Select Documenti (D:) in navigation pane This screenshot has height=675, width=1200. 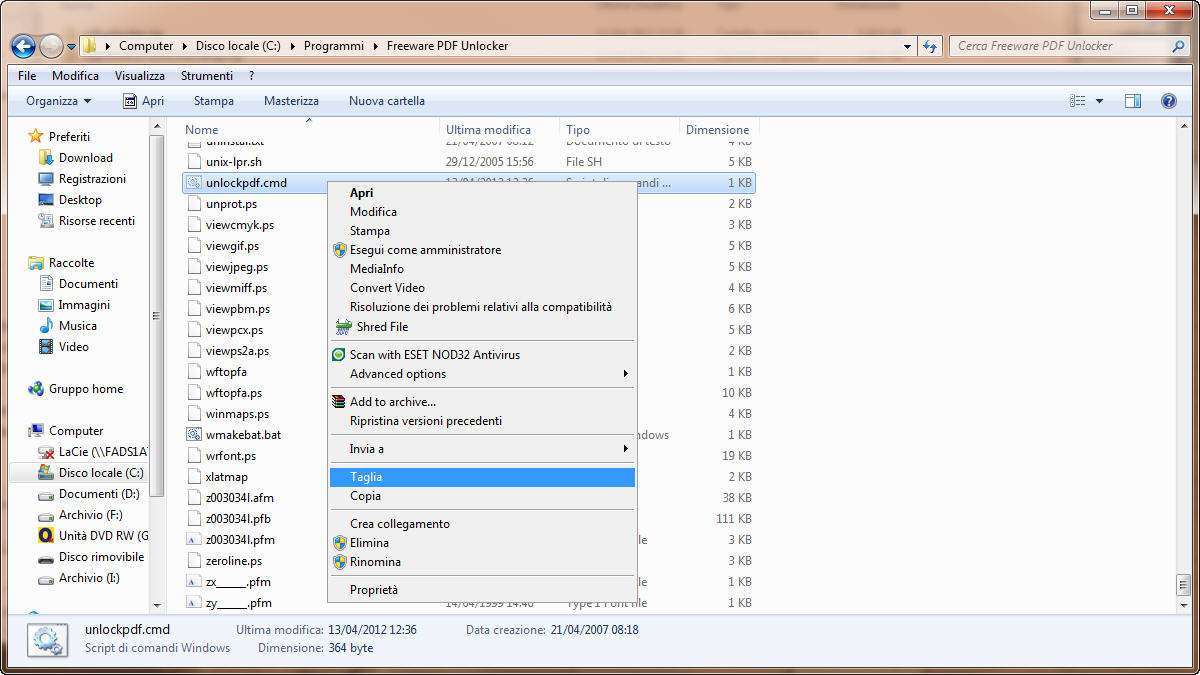click(x=98, y=494)
